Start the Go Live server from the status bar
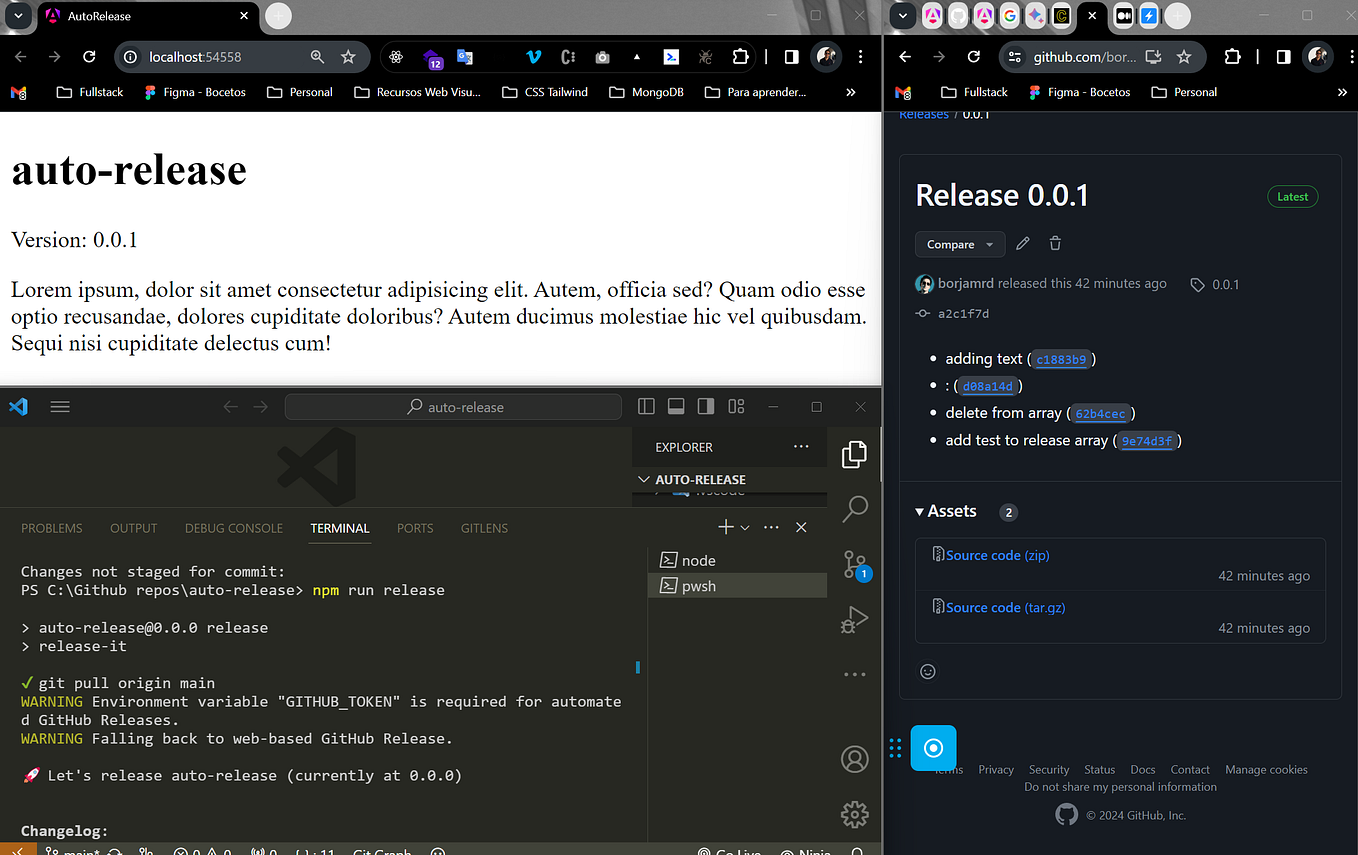 tap(729, 851)
